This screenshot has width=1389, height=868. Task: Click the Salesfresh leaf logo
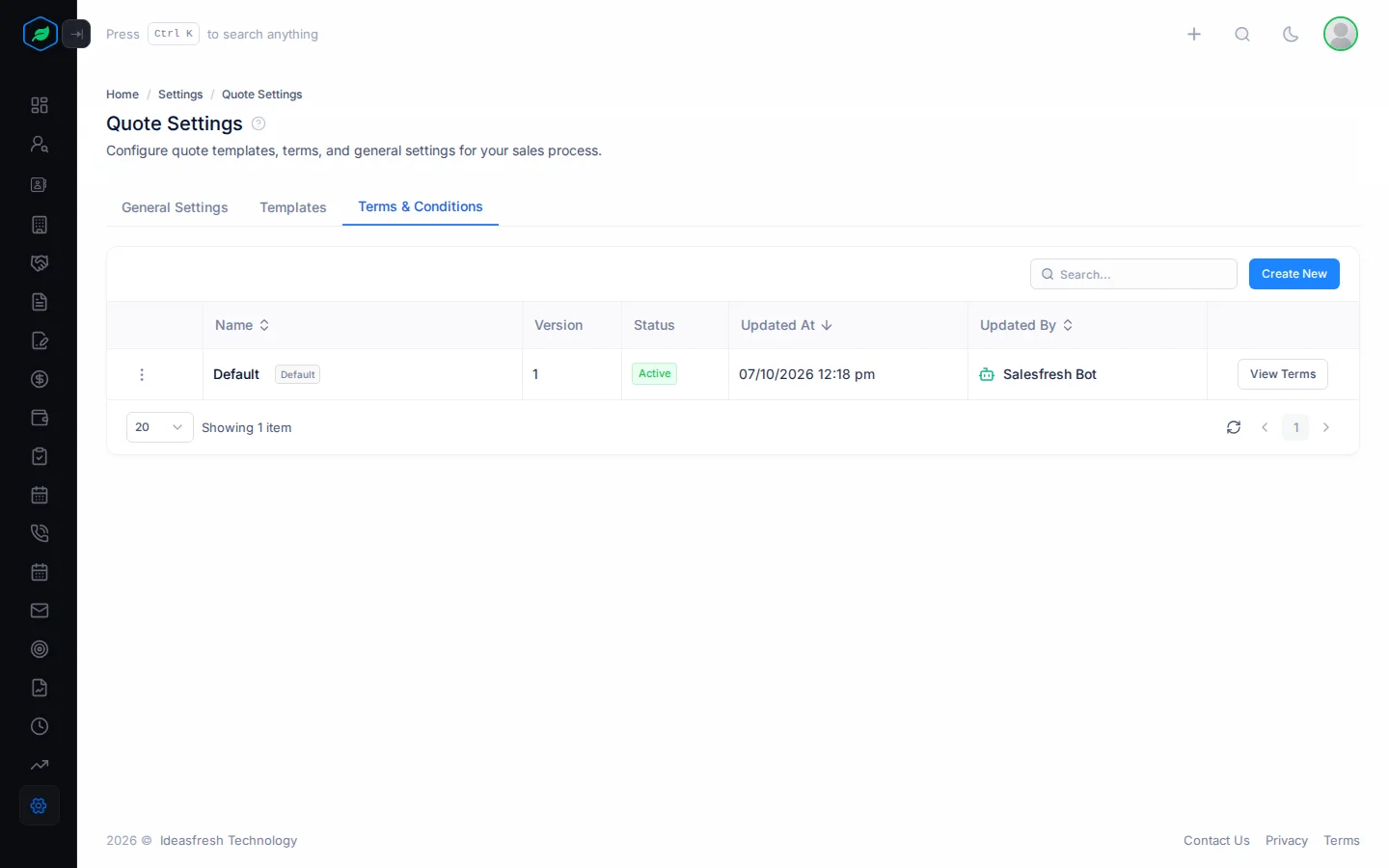tap(41, 34)
